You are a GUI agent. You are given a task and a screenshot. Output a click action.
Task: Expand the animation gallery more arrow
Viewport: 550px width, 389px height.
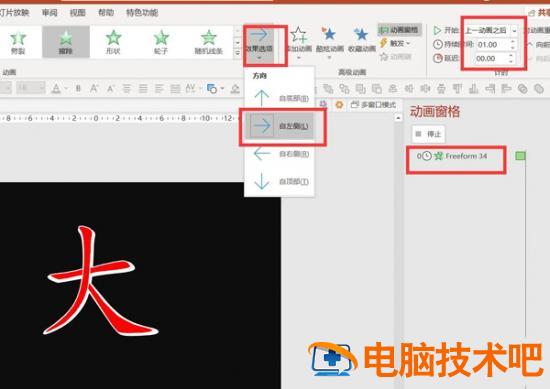tap(237, 53)
